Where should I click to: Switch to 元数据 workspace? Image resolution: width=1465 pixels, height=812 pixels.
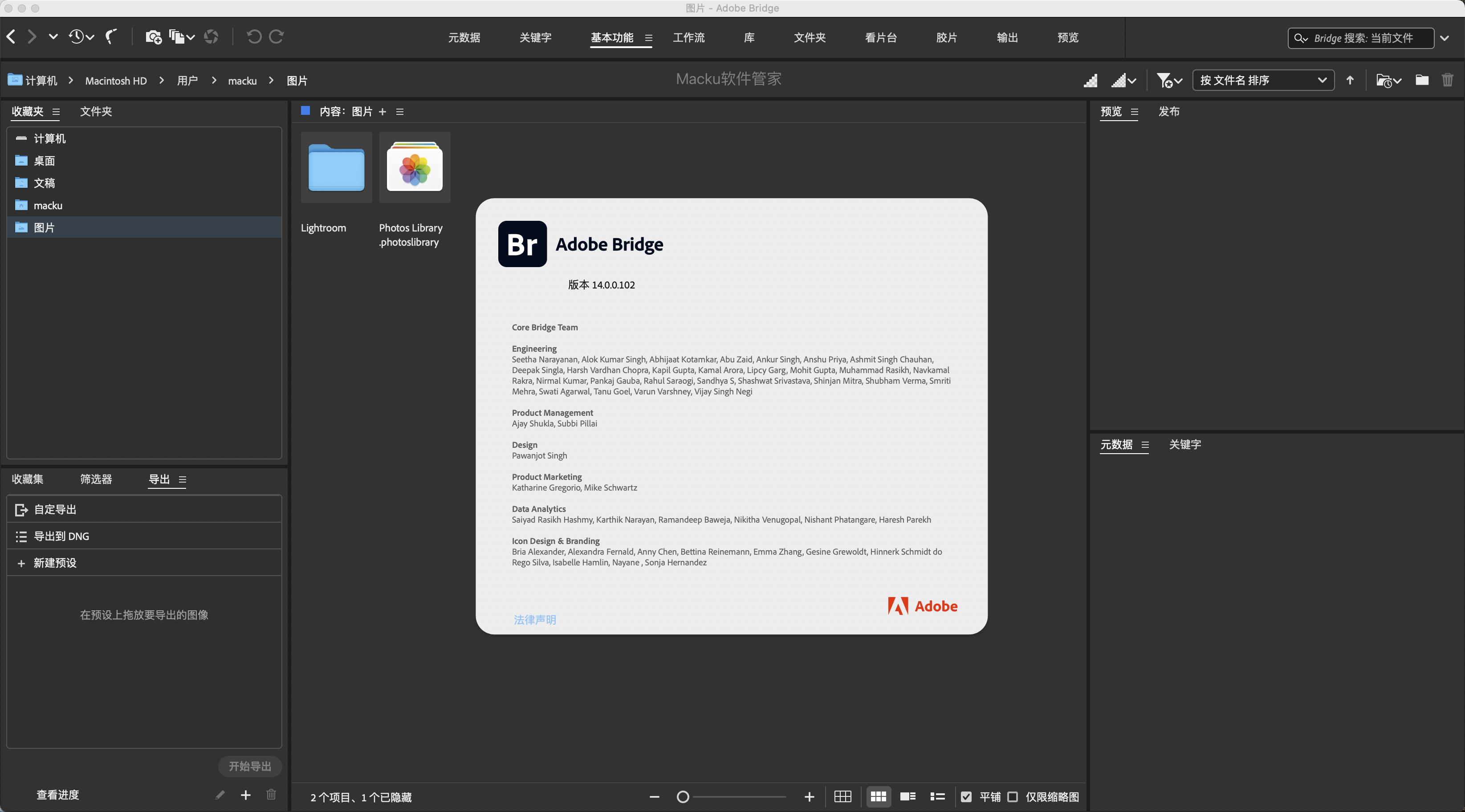click(464, 37)
